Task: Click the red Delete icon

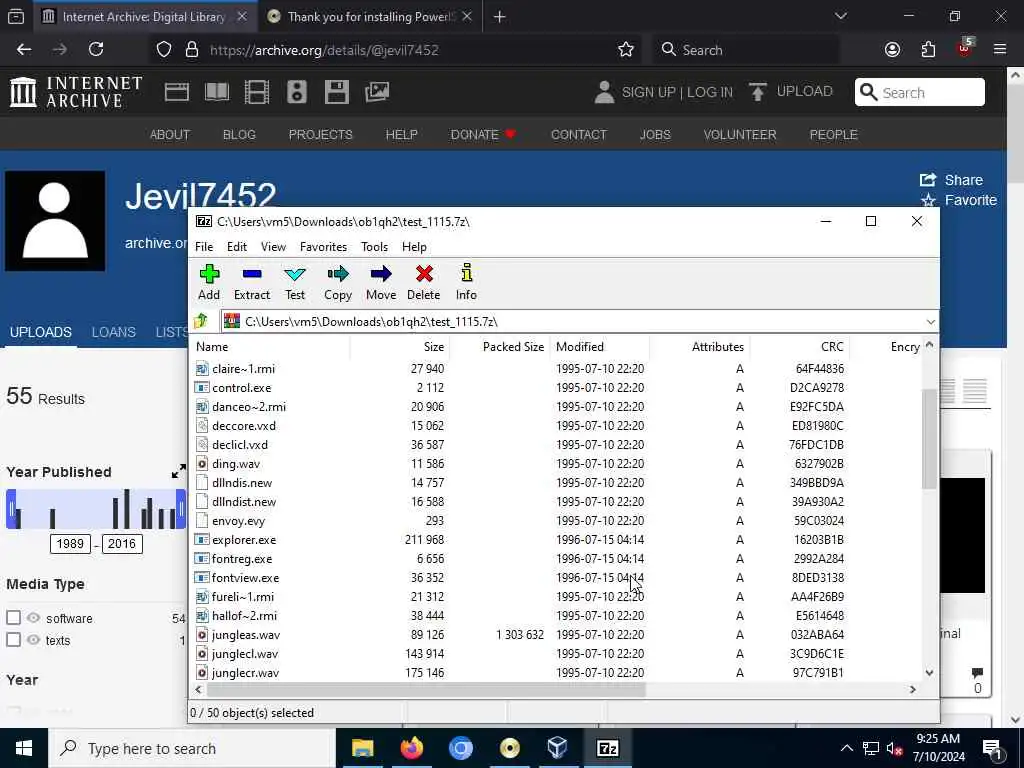Action: coord(424,282)
